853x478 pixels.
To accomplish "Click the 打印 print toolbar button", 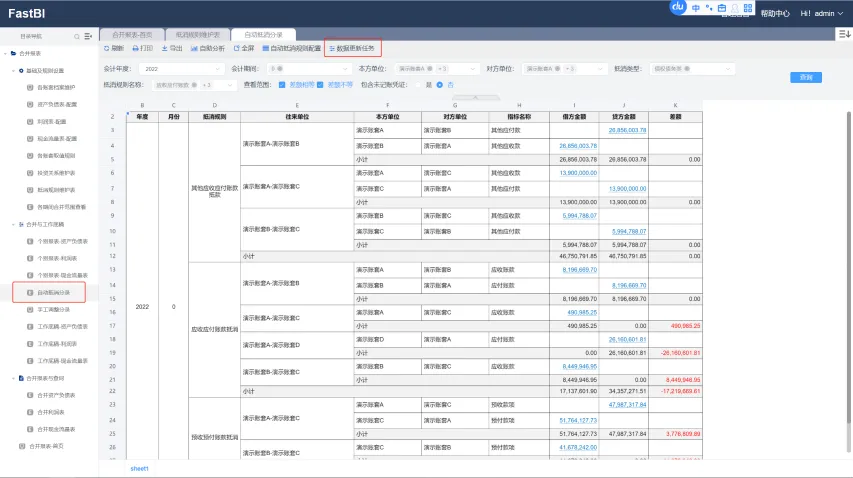I will (143, 48).
